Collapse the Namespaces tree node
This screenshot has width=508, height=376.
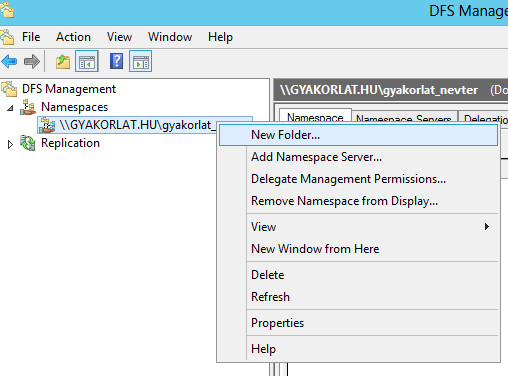pyautogui.click(x=10, y=108)
